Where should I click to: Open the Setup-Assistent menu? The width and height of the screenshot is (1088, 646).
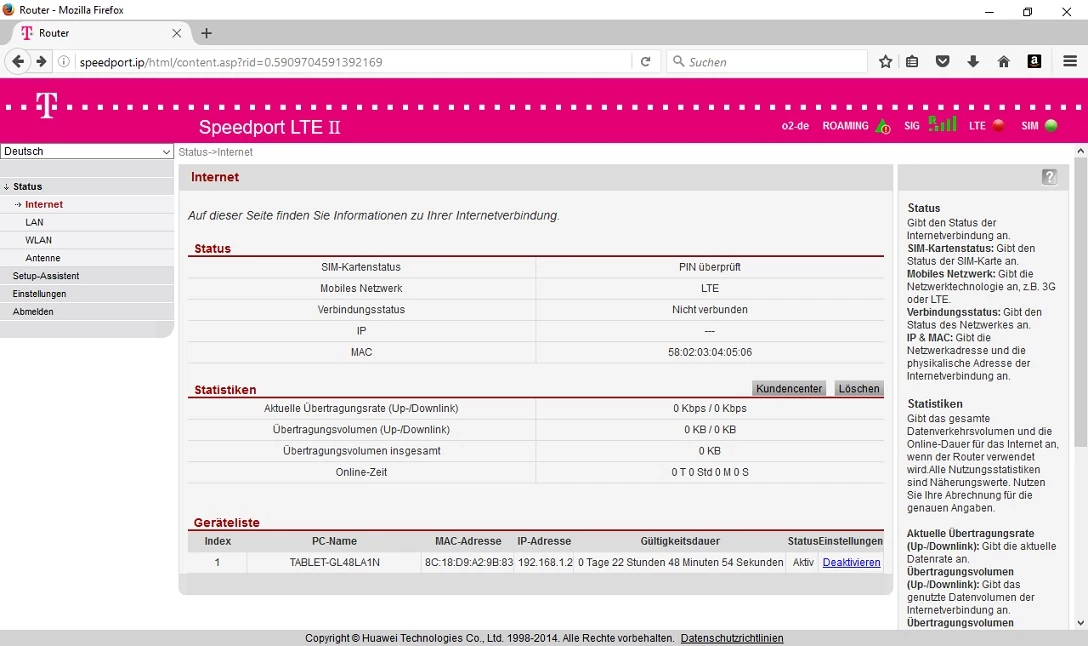click(x=46, y=276)
